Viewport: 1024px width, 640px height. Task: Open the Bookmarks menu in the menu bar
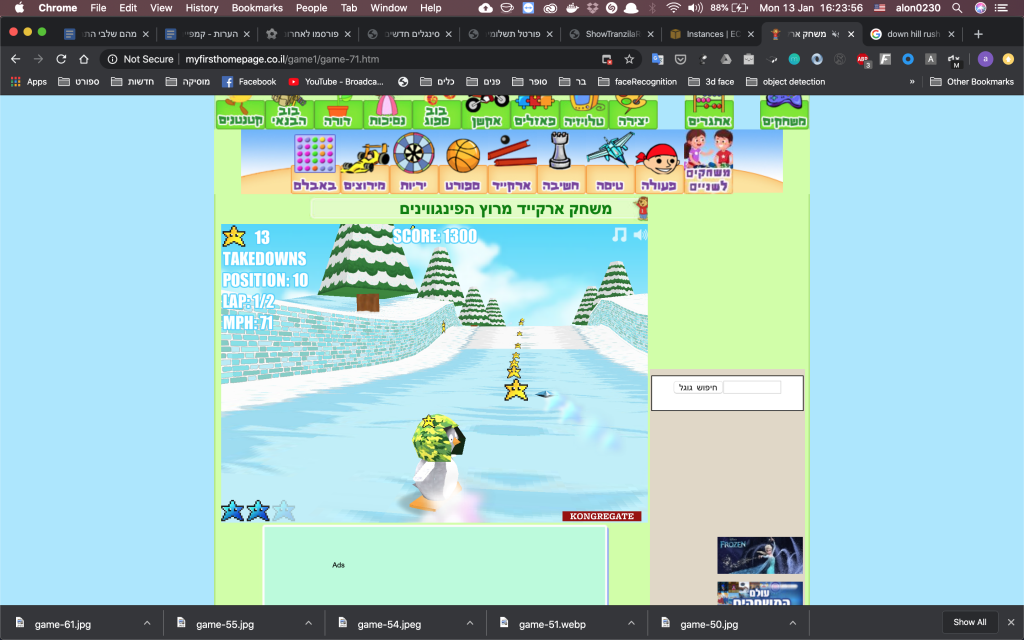coord(257,8)
